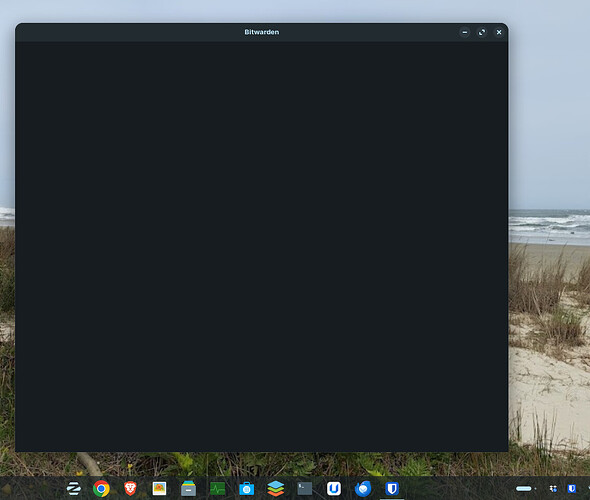Open the stacked layers app icon

tap(276, 489)
